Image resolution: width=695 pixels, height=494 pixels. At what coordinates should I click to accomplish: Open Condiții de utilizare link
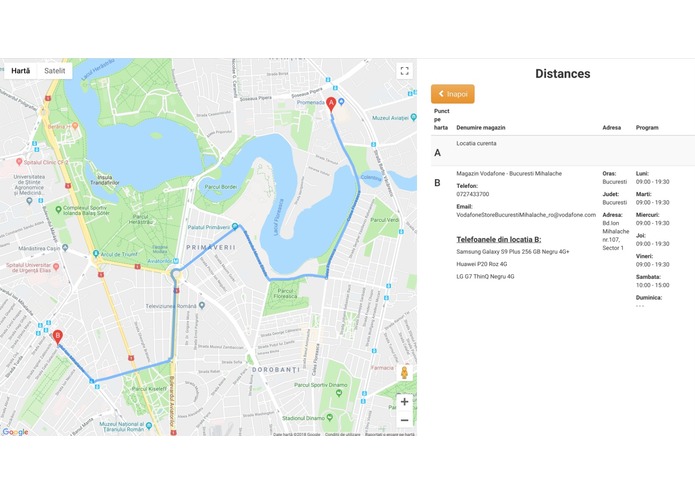click(343, 434)
